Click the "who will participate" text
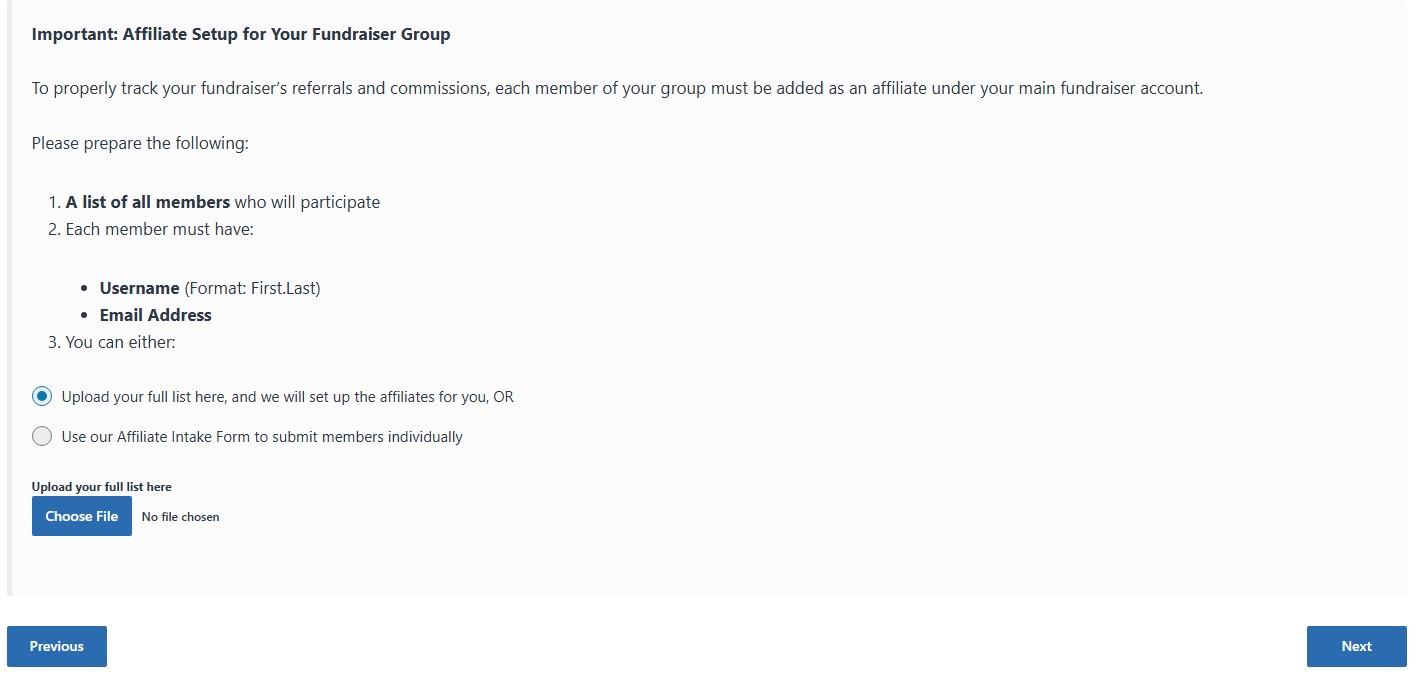1428x678 pixels. point(307,202)
